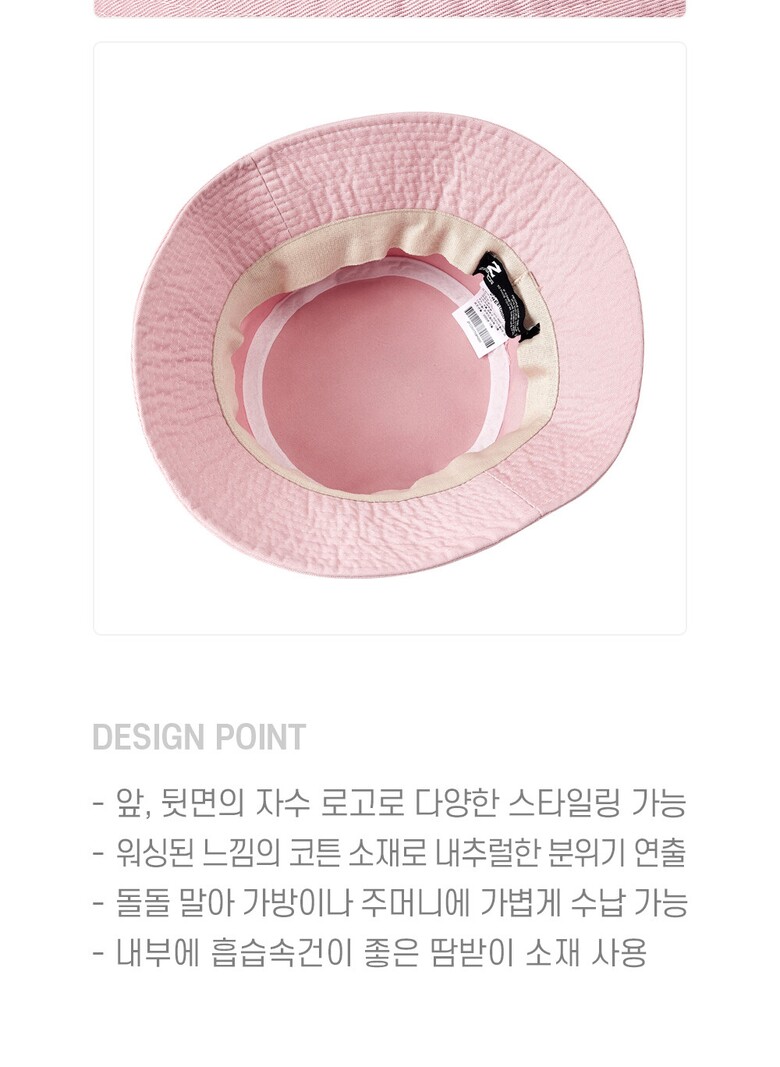Click the pink fabric strip image at top
The height and width of the screenshot is (1067, 780).
(389, 9)
